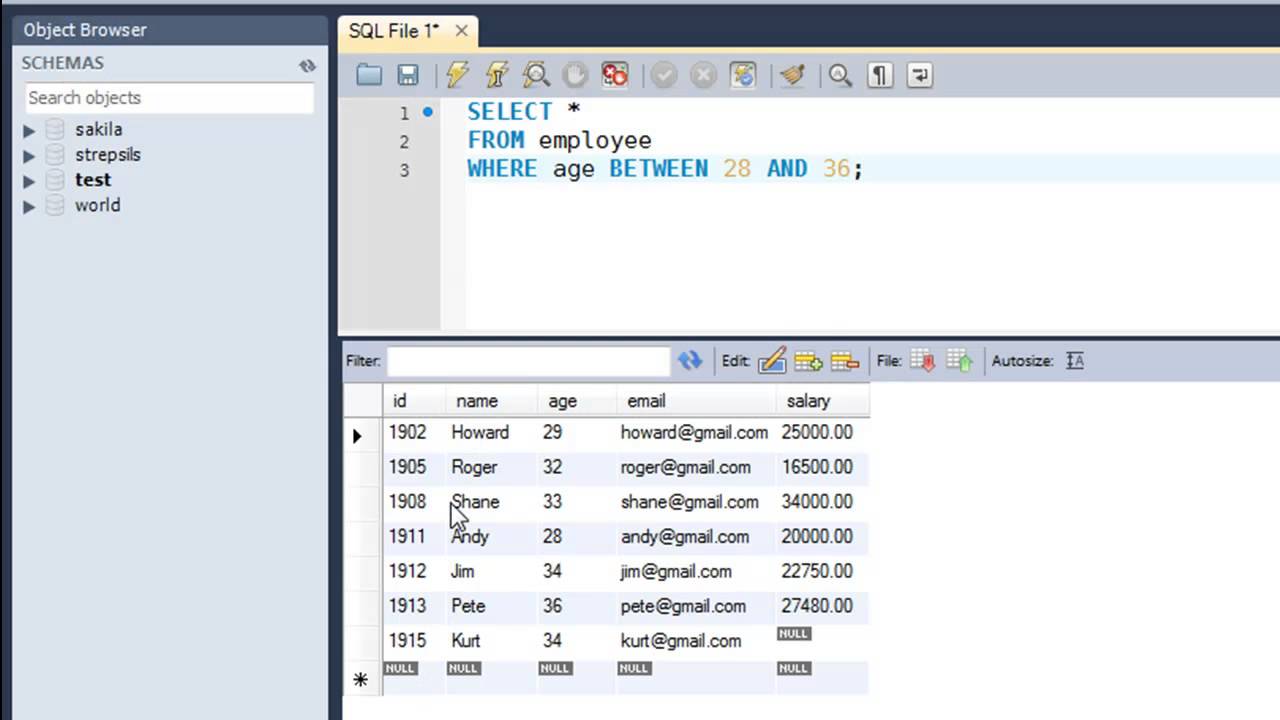Viewport: 1280px width, 720px height.
Task: Focus the Search objects field
Action: [x=169, y=97]
